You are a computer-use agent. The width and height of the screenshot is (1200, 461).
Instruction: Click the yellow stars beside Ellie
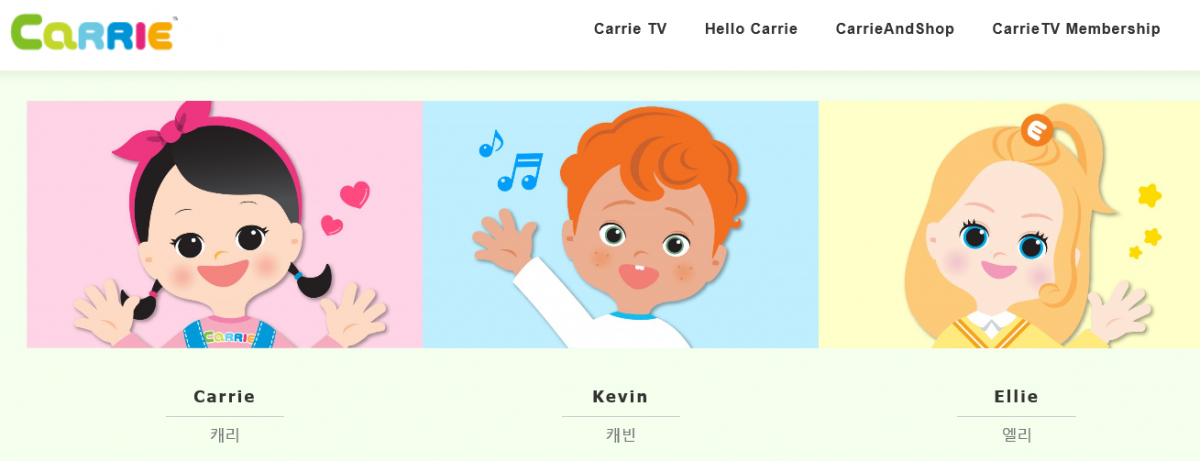(1145, 220)
